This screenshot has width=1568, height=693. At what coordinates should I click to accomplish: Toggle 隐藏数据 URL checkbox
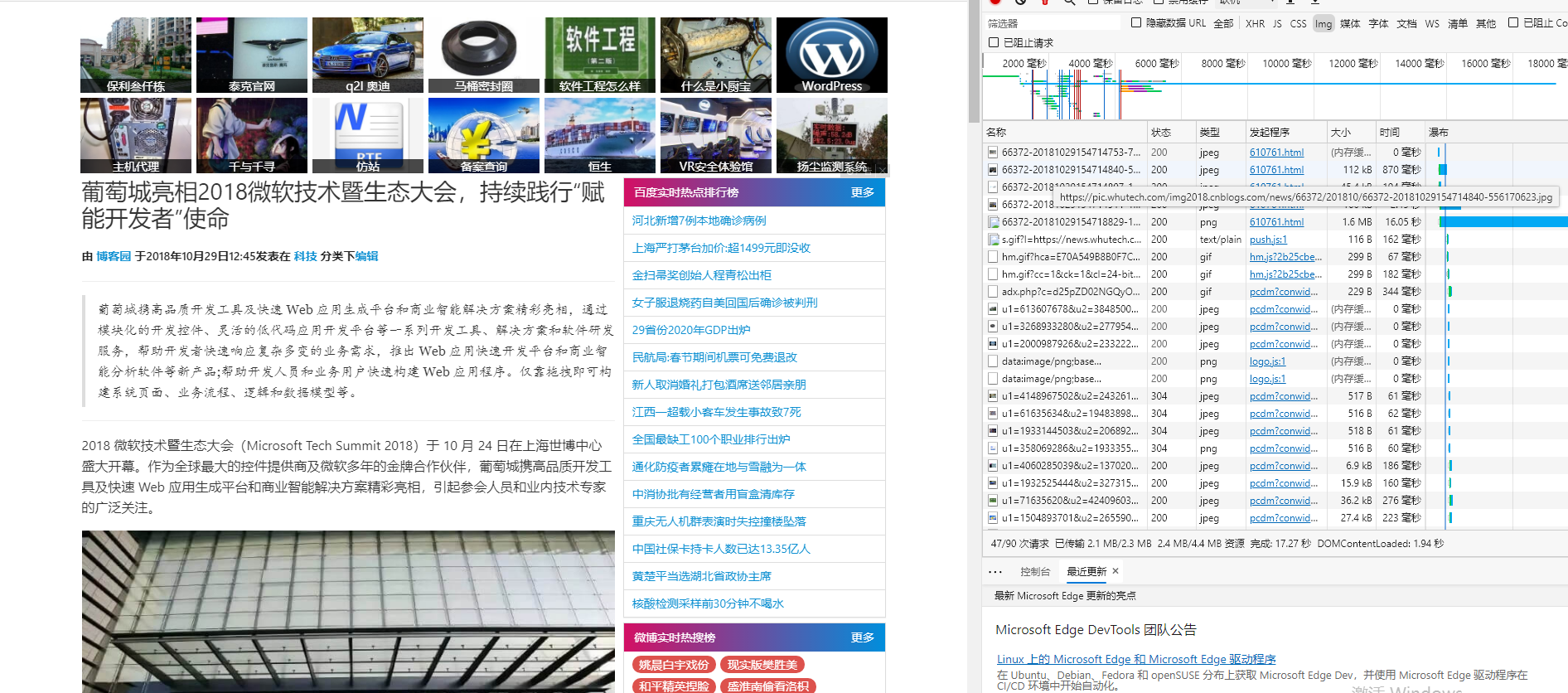tap(1136, 23)
